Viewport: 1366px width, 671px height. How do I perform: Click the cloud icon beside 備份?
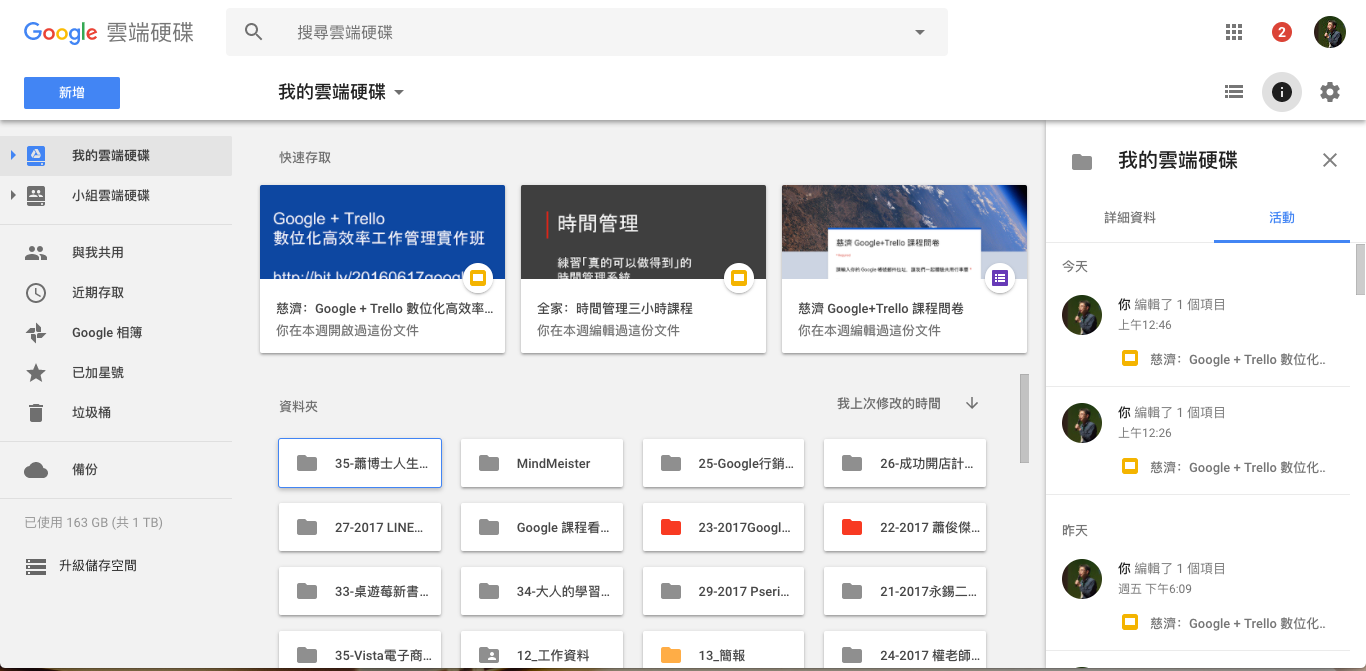[x=36, y=470]
